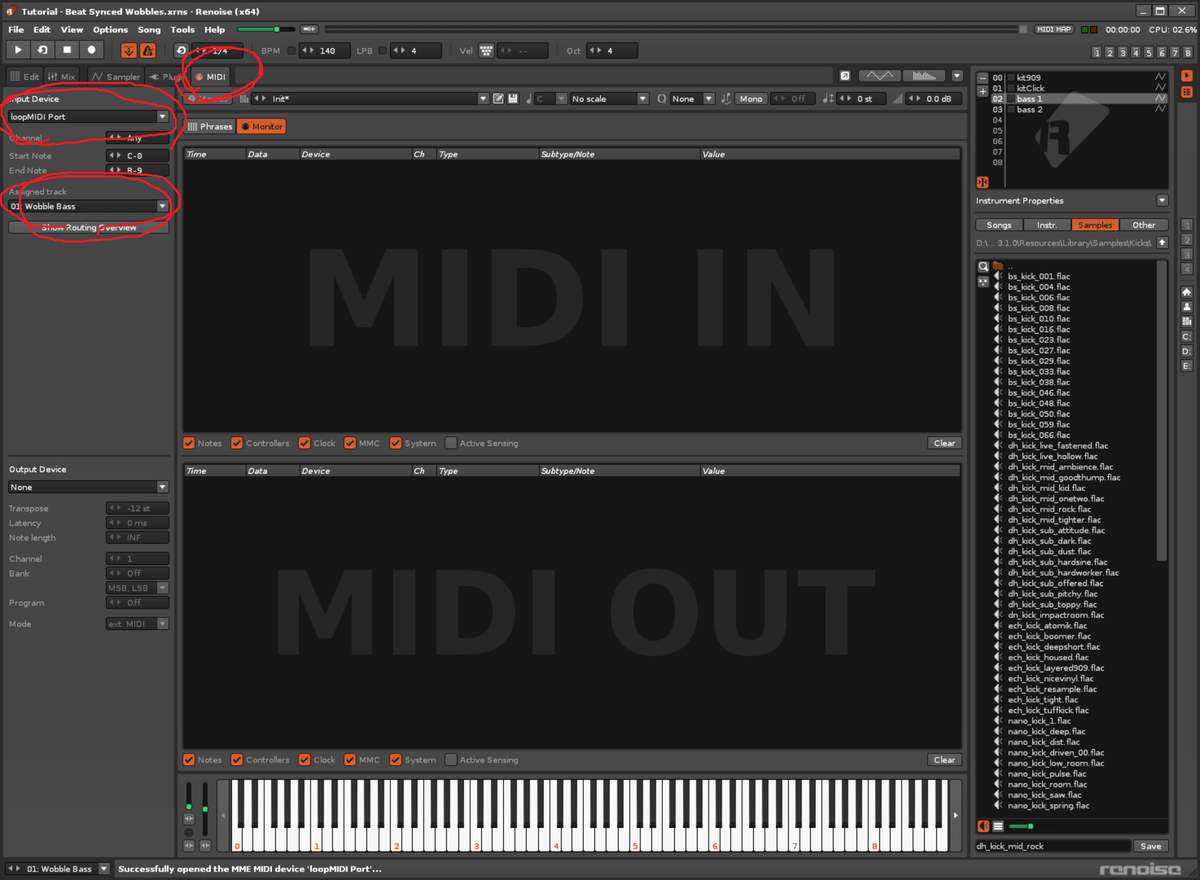
Task: Uncheck Clock checkbox in MIDI IN panel
Action: (304, 443)
